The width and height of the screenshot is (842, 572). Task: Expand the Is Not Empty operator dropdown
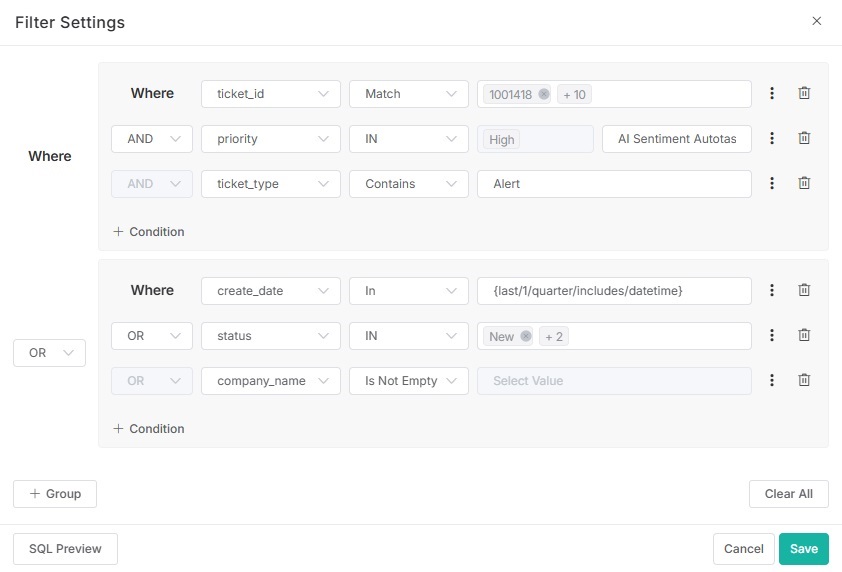click(x=408, y=381)
